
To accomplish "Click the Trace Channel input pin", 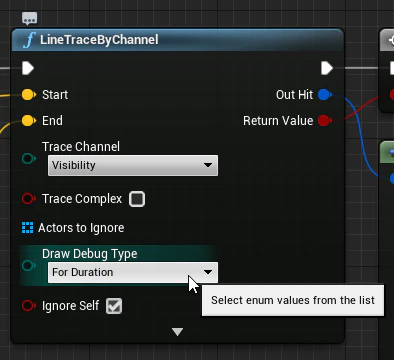I will (29, 158).
